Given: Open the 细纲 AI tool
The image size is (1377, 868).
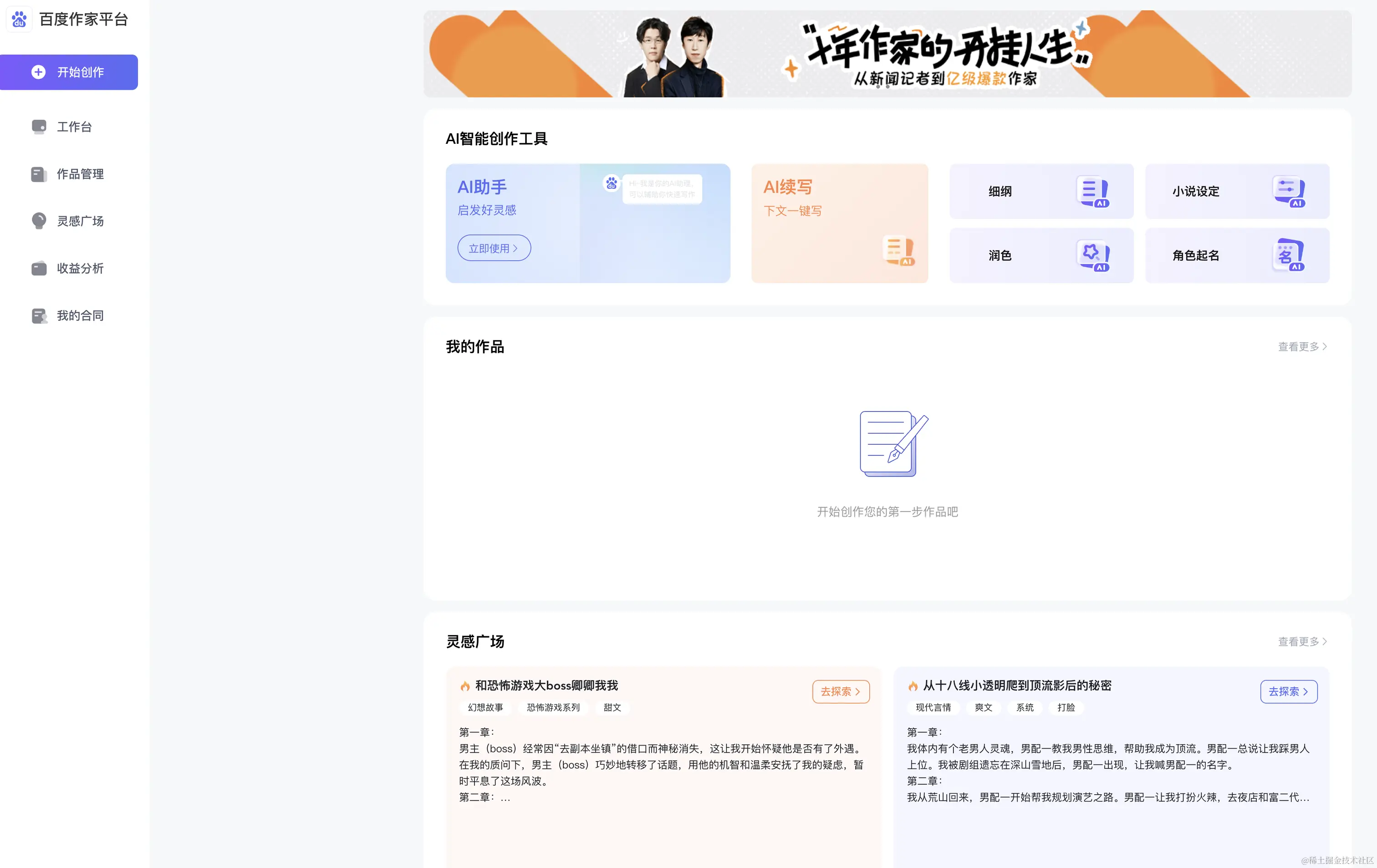Looking at the screenshot, I should pos(1040,192).
